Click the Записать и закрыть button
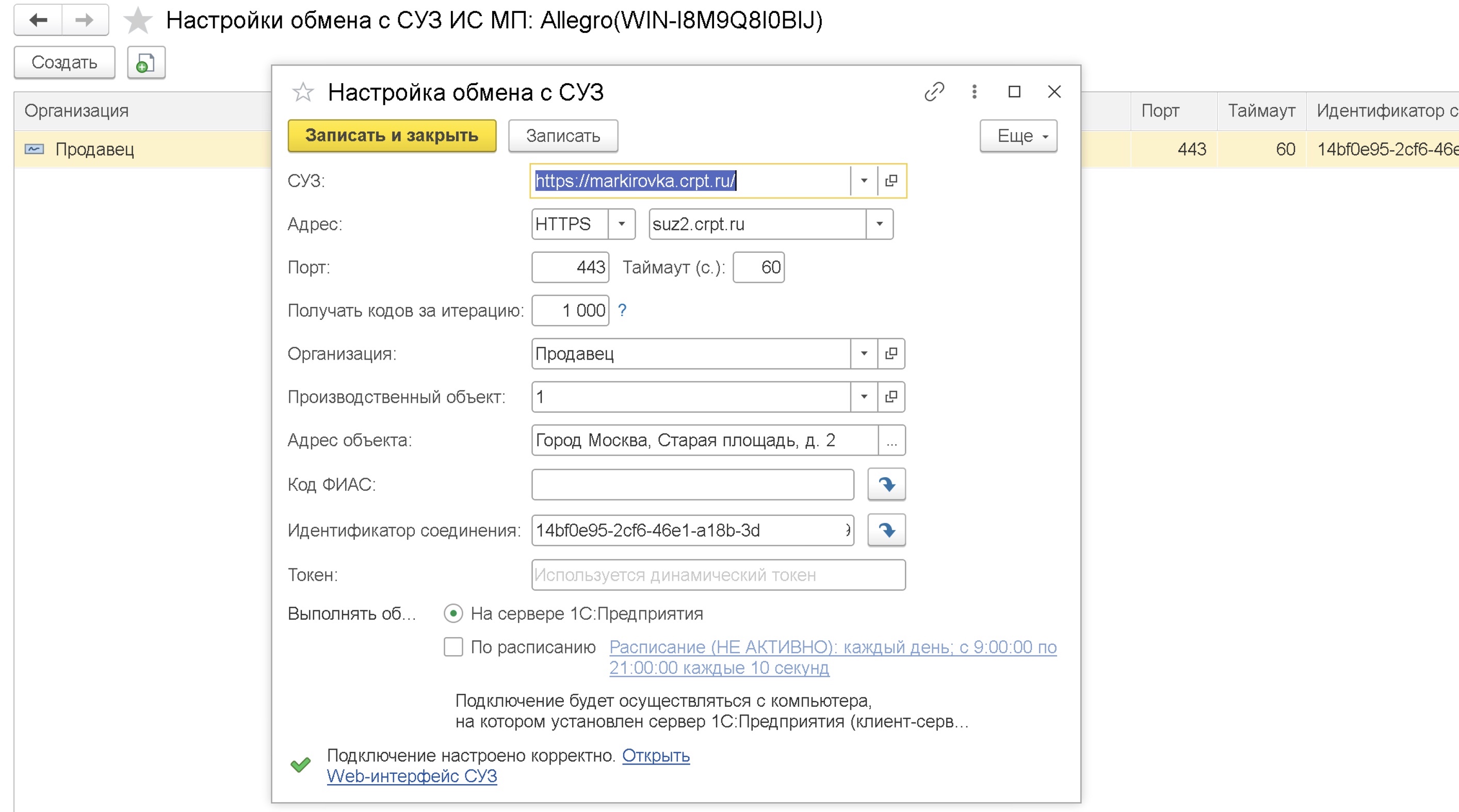This screenshot has width=1459, height=812. [392, 136]
